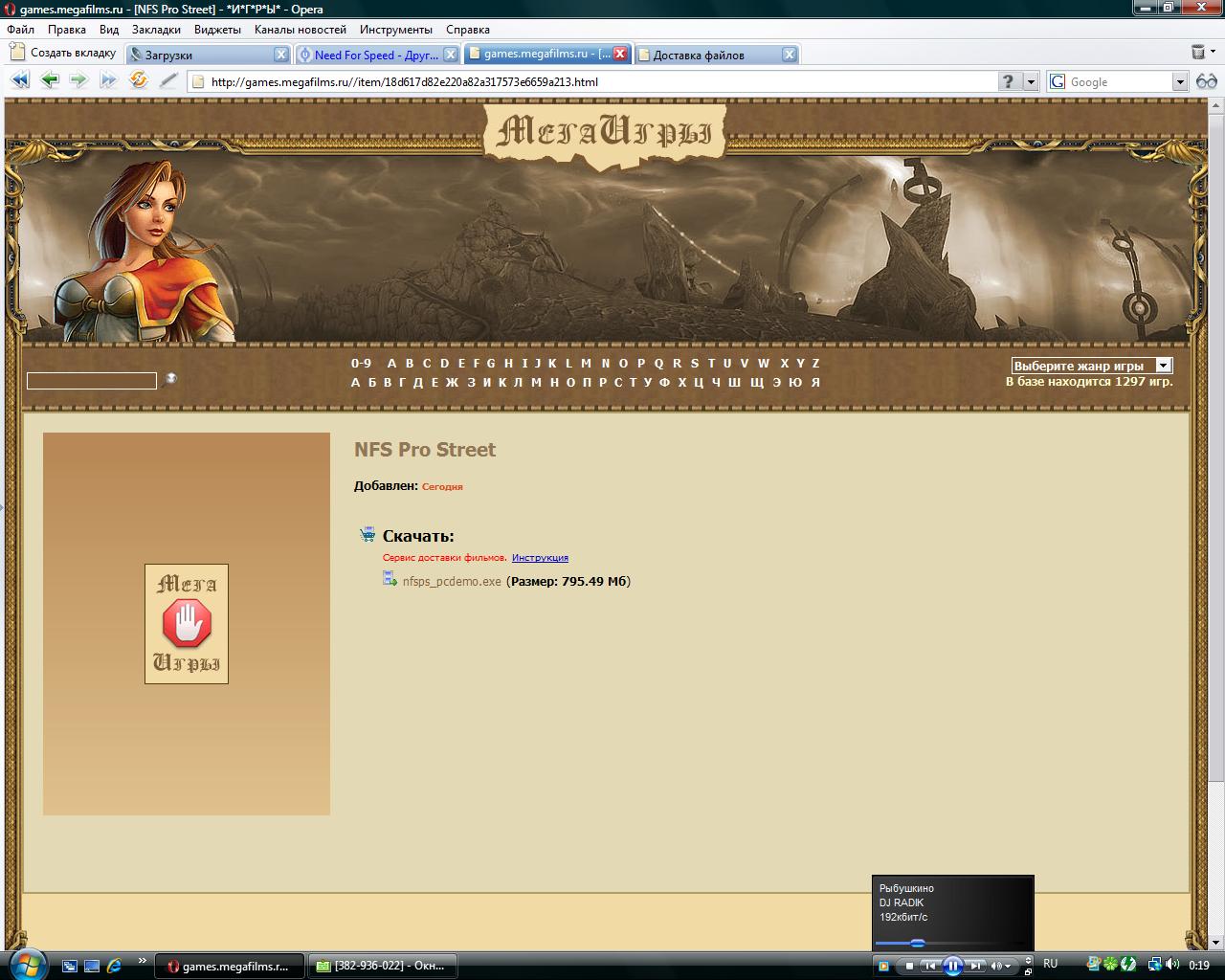Click the Rewind navigation button in Opera toolbar

[x=19, y=80]
